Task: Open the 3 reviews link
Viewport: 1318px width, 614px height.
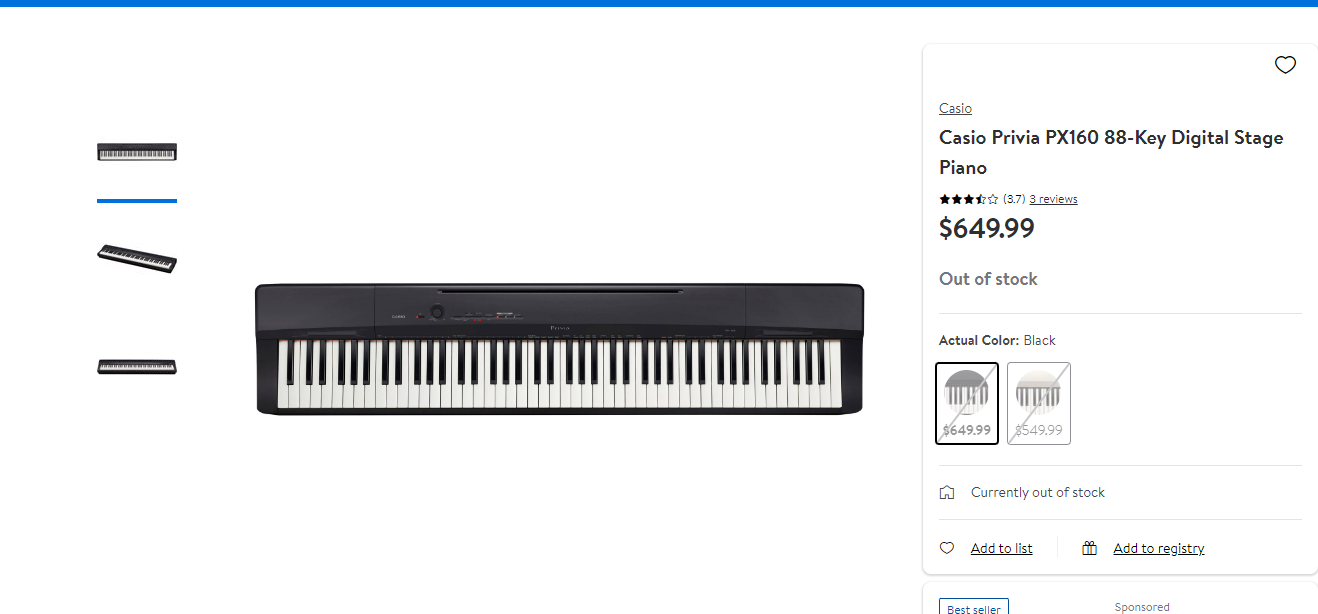Action: click(x=1053, y=199)
